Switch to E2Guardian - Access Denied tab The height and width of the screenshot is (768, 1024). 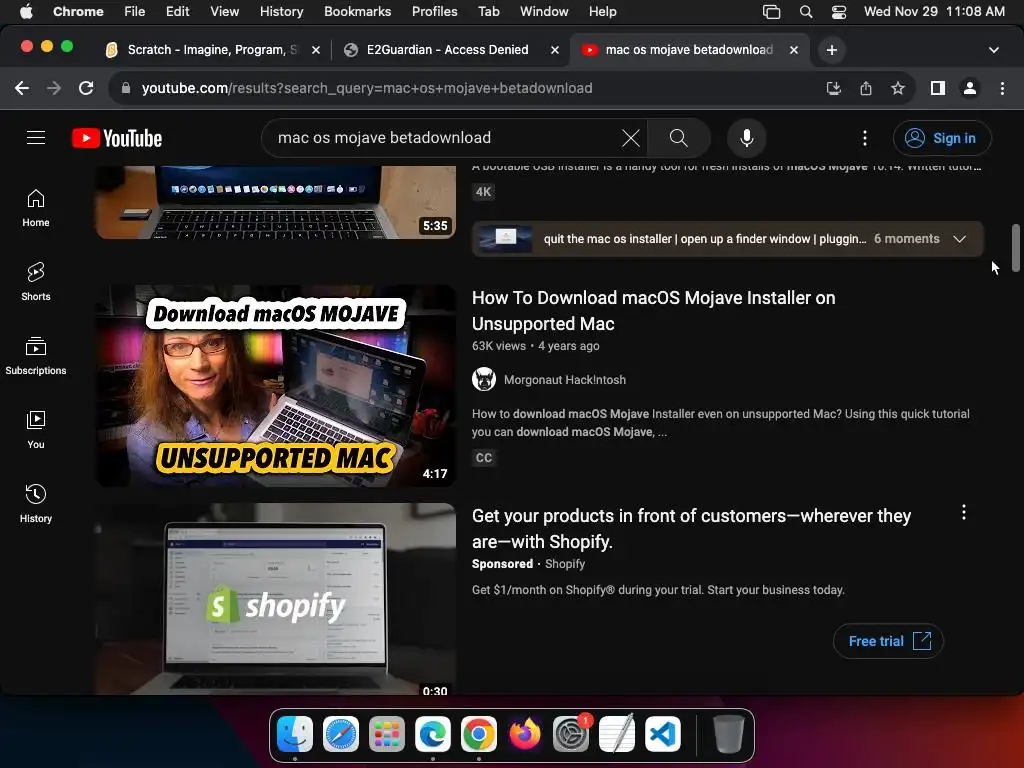pyautogui.click(x=447, y=50)
